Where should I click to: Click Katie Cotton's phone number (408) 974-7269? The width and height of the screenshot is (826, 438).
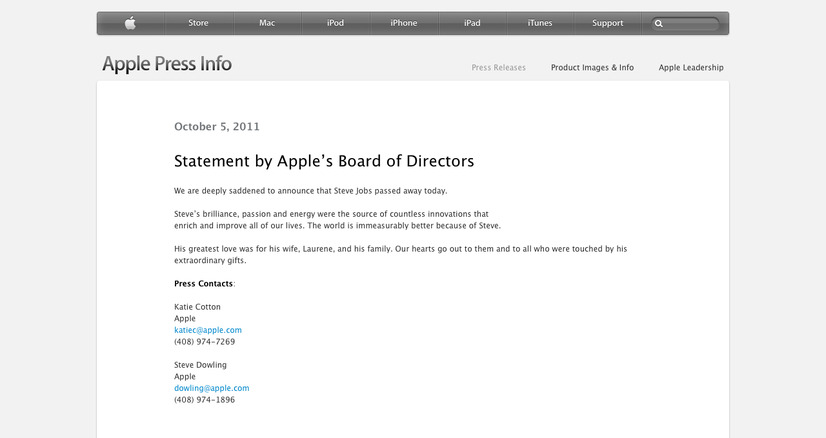pyautogui.click(x=204, y=342)
